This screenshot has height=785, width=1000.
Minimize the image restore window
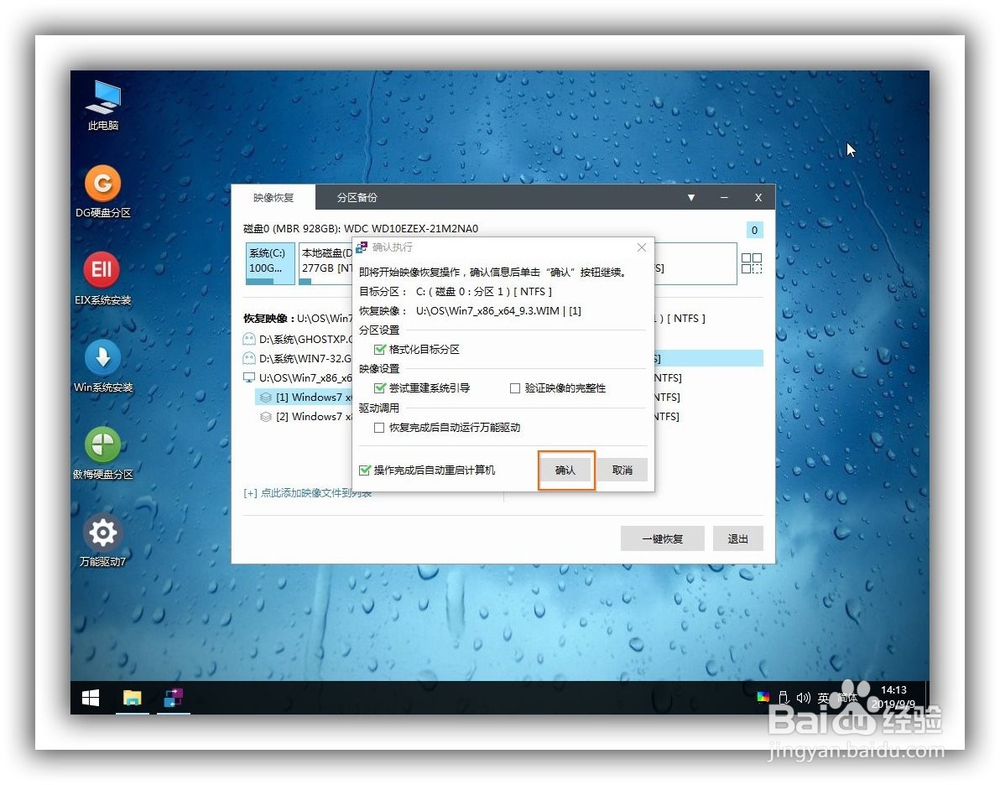(724, 198)
